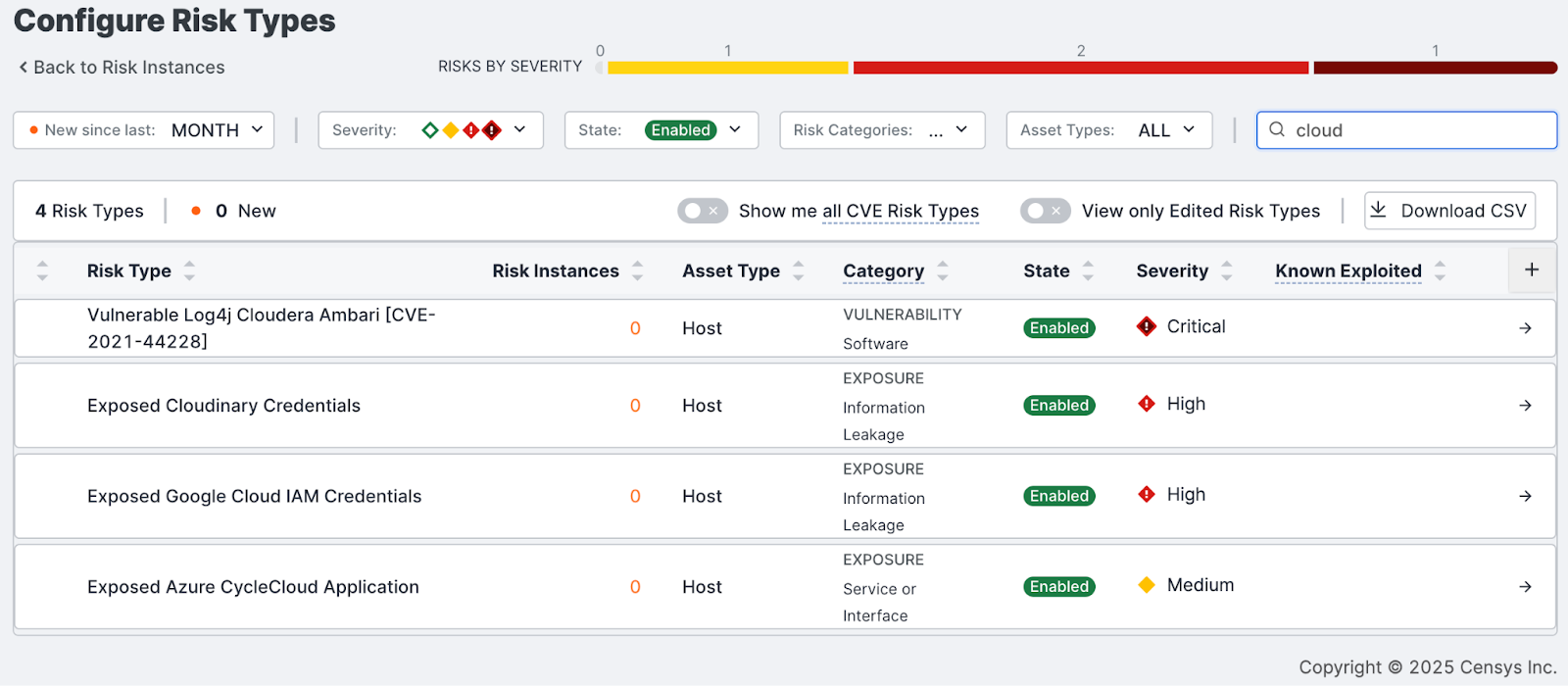Sort table by Severity column arrows
The height and width of the screenshot is (686, 1568).
pyautogui.click(x=1227, y=271)
